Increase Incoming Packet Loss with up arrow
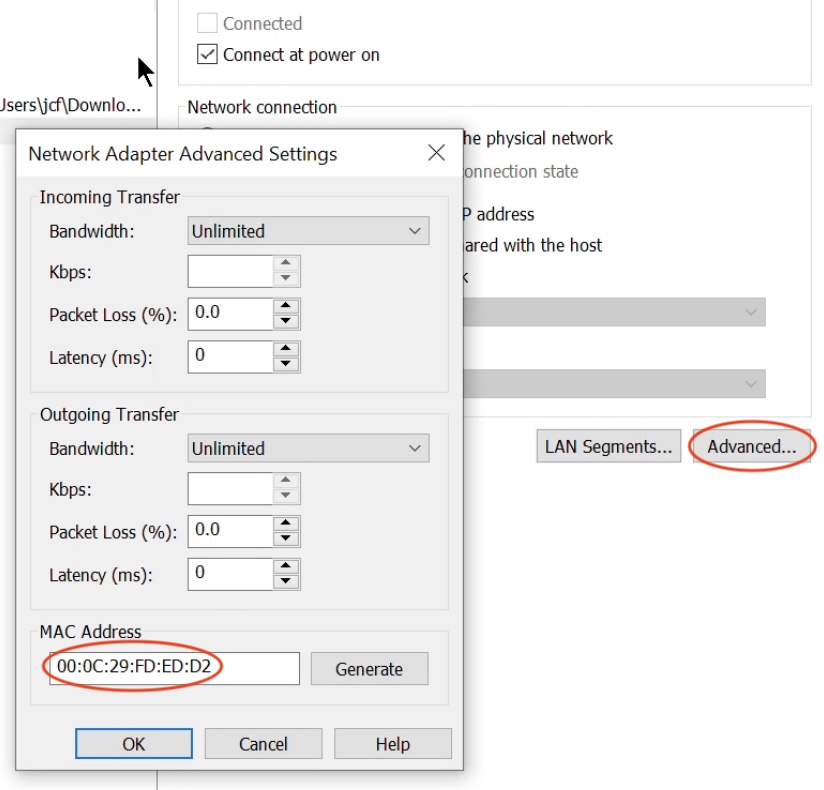 pos(287,305)
